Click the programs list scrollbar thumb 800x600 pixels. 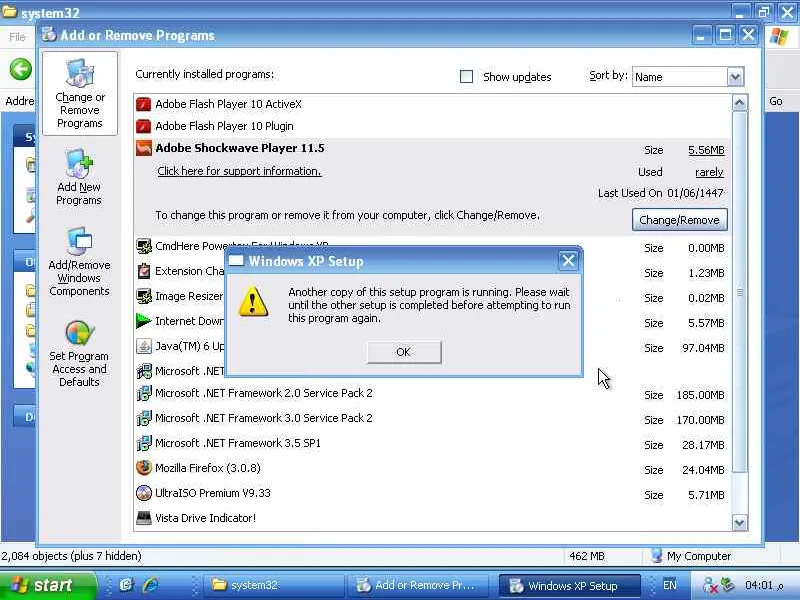[739, 292]
